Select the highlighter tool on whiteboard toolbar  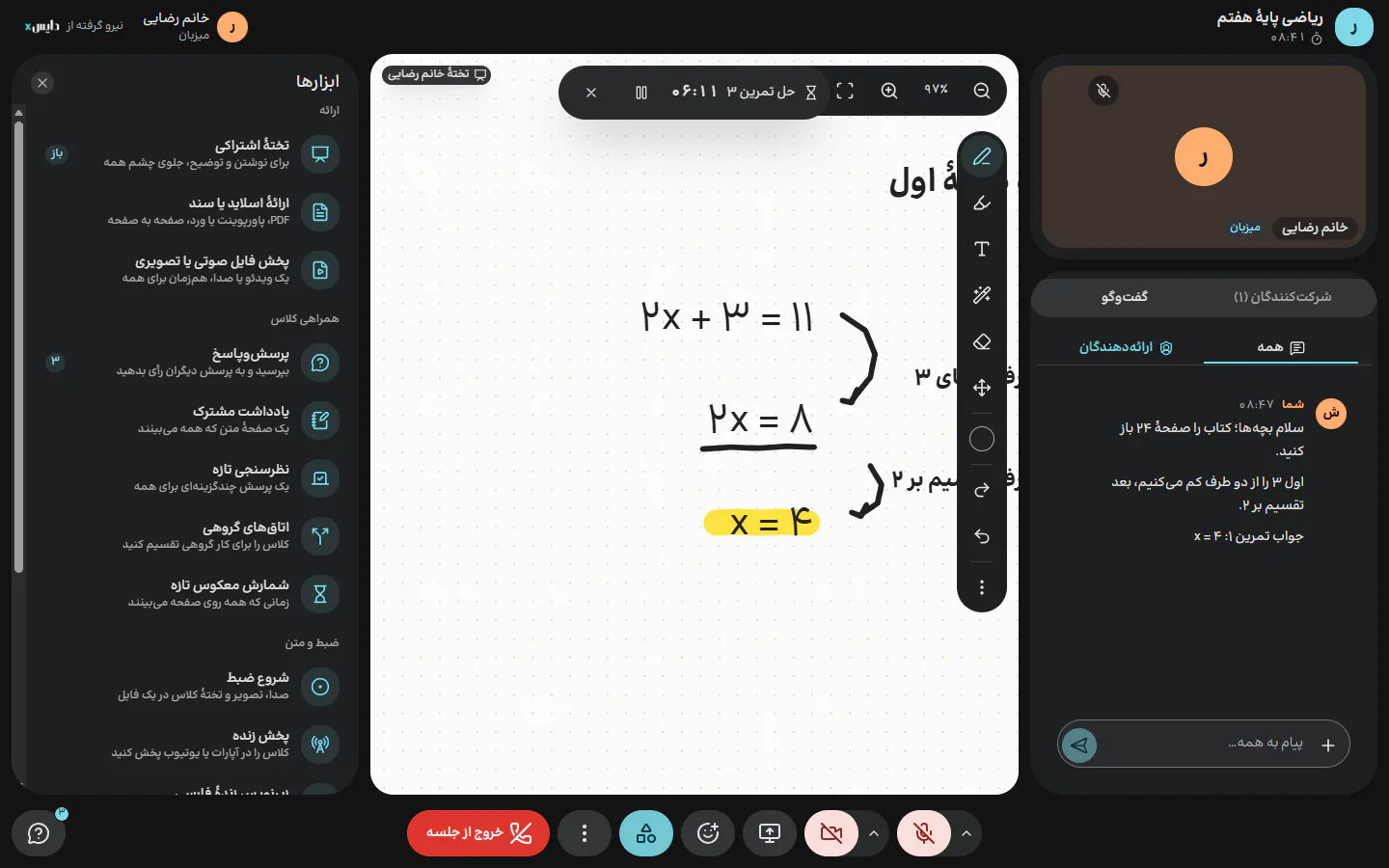(x=982, y=203)
